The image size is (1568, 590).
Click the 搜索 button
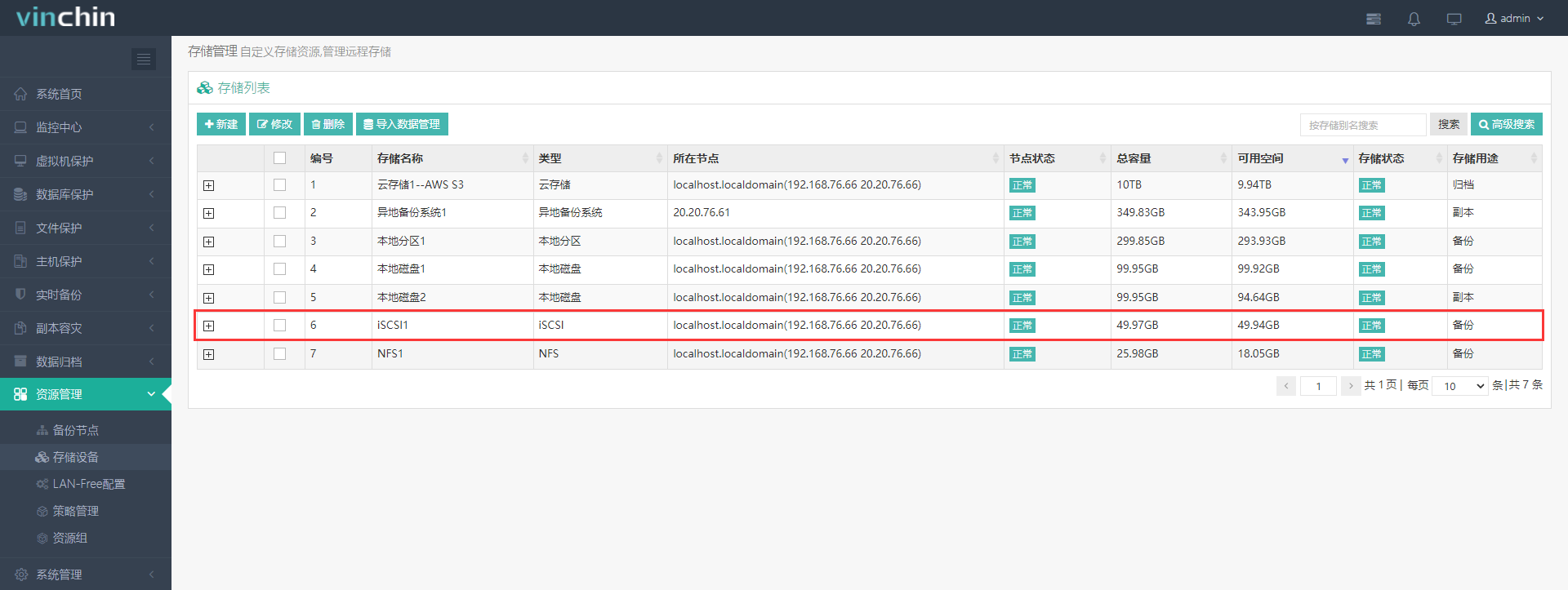pos(1449,124)
